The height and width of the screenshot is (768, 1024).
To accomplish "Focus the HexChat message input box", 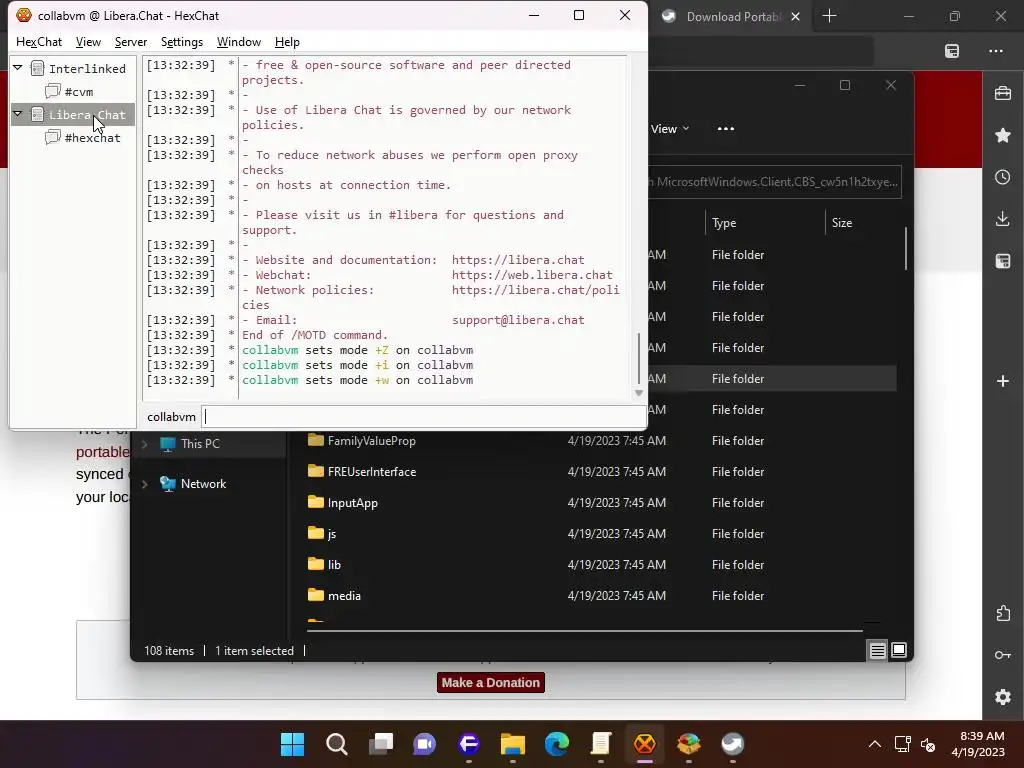I will (423, 417).
